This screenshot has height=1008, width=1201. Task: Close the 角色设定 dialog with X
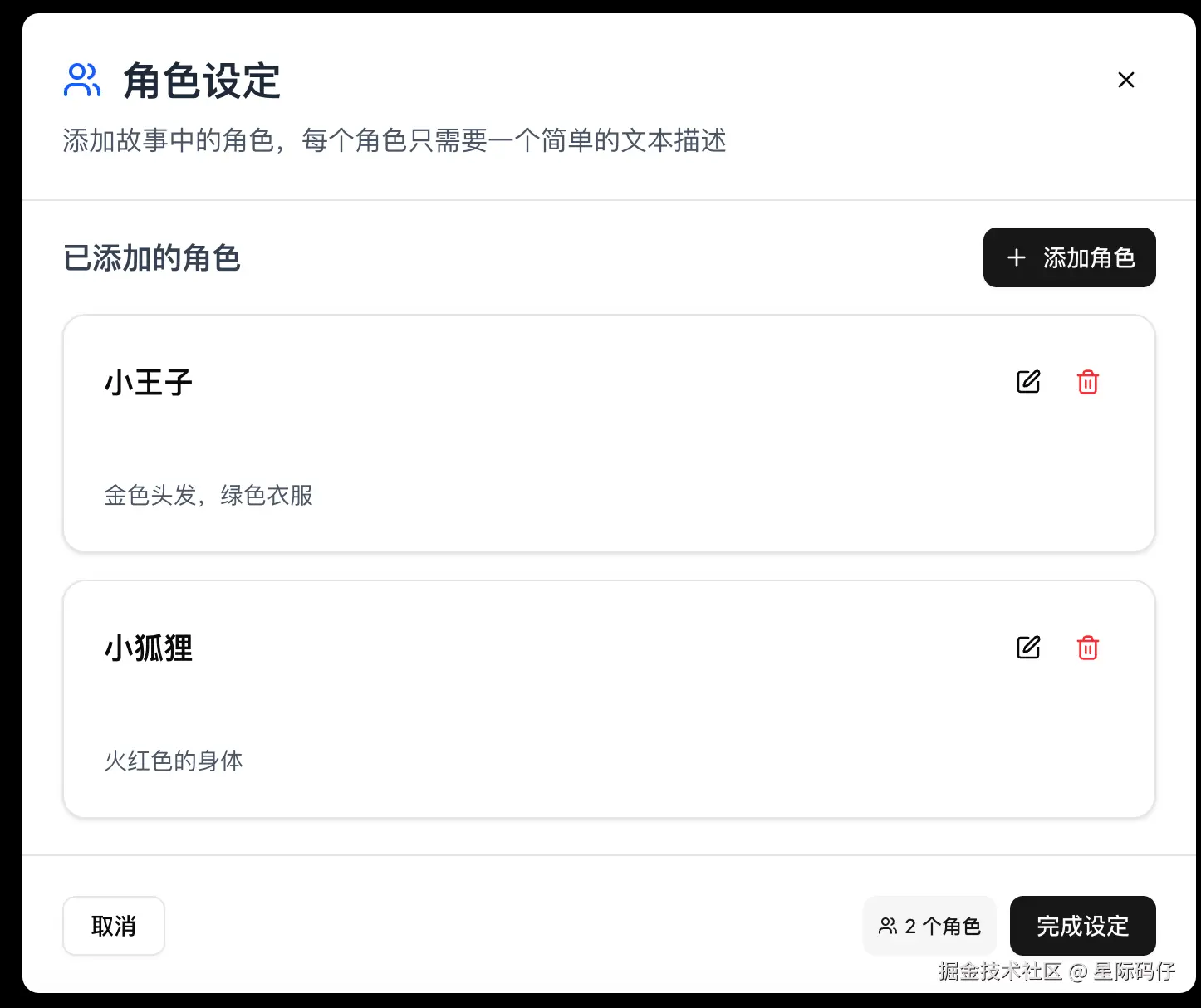(x=1126, y=80)
